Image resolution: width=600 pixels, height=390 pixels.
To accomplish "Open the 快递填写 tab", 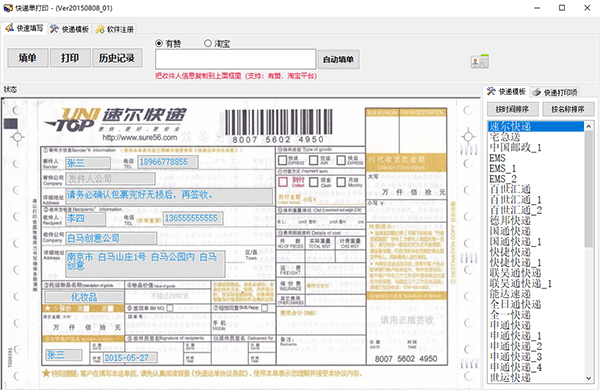I will [x=24, y=28].
